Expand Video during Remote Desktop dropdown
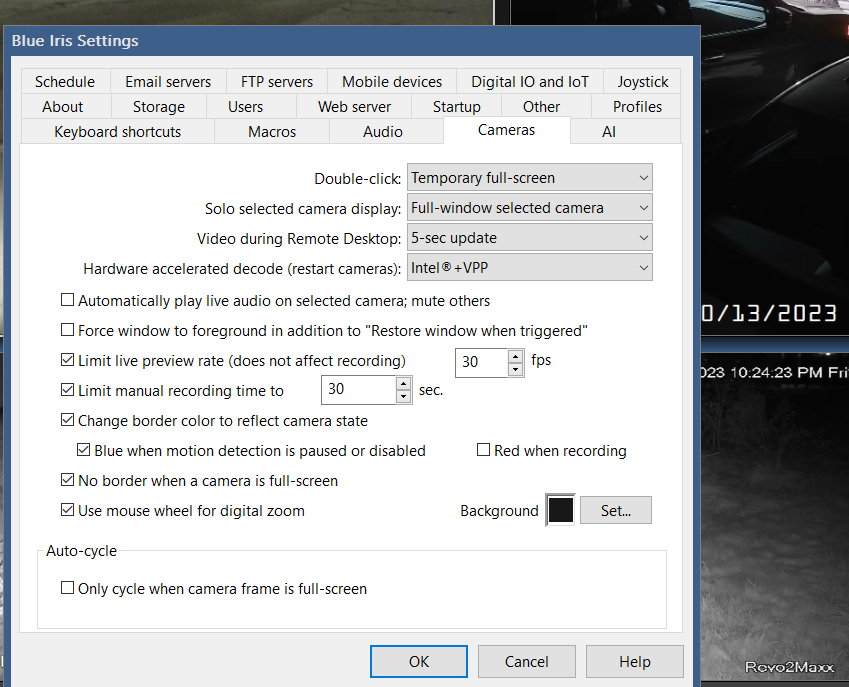The height and width of the screenshot is (687, 849). (530, 238)
